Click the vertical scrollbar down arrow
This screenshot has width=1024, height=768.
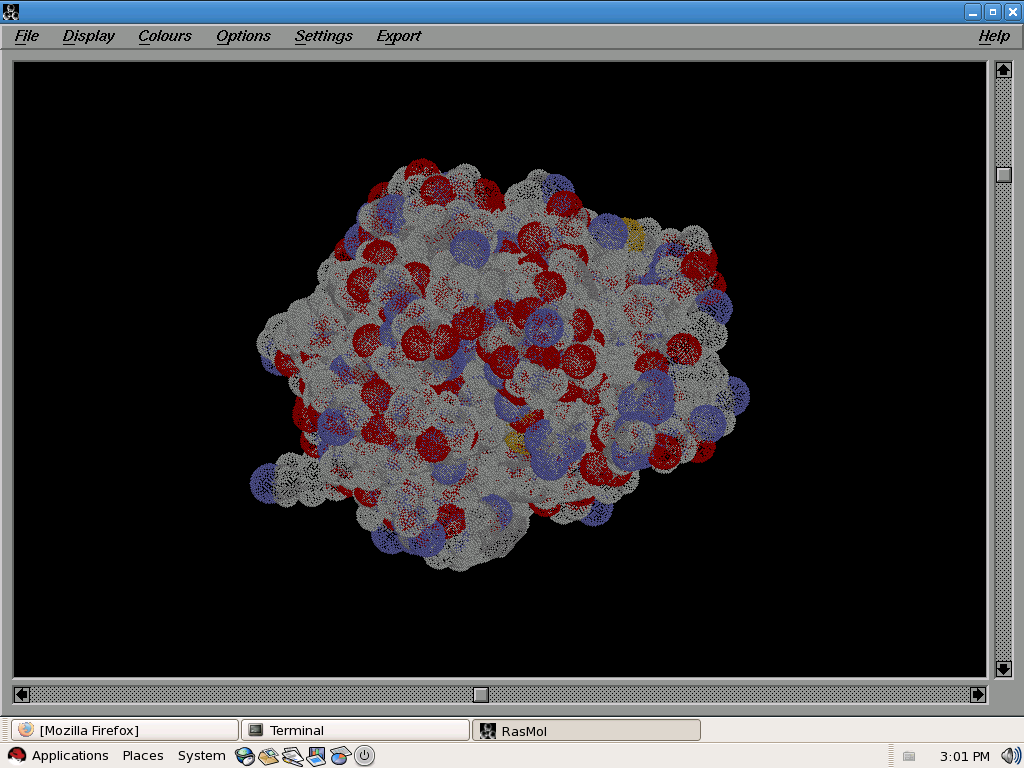click(x=1004, y=669)
